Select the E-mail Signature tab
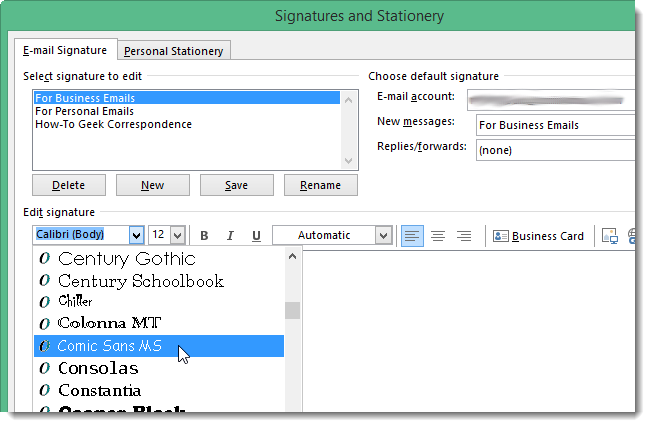This screenshot has width=650, height=427. [x=65, y=50]
